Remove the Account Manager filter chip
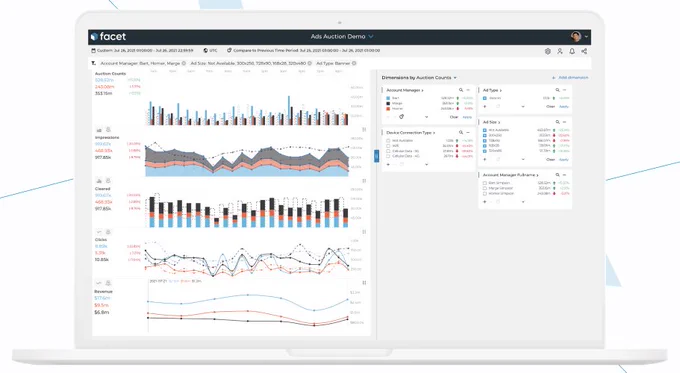Viewport: 680px width, 373px height. 184,63
